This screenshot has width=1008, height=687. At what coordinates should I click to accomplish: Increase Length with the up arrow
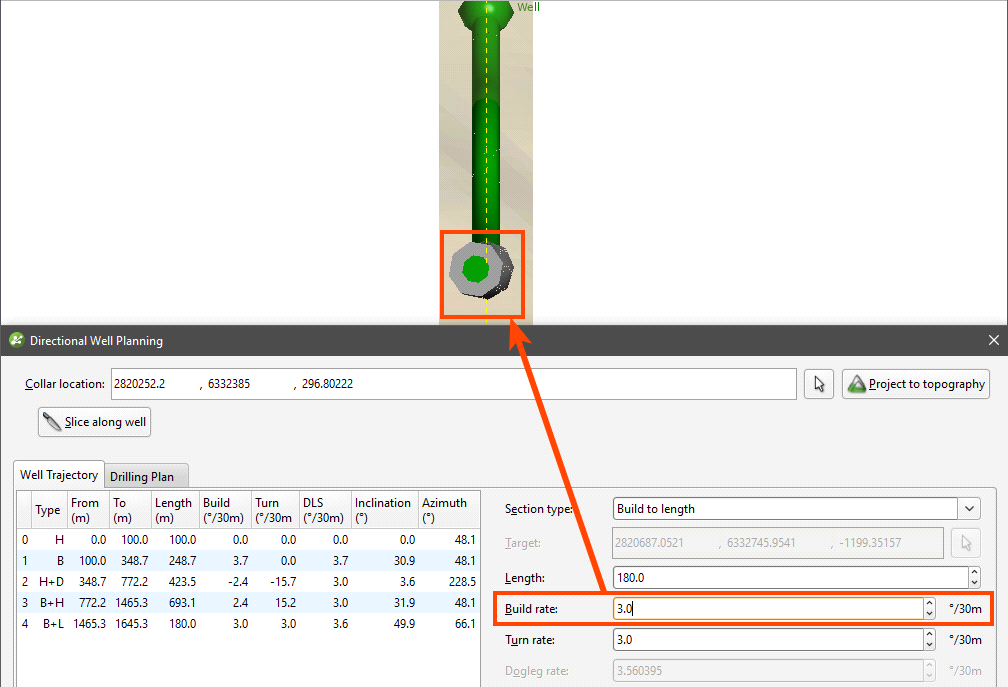click(974, 572)
